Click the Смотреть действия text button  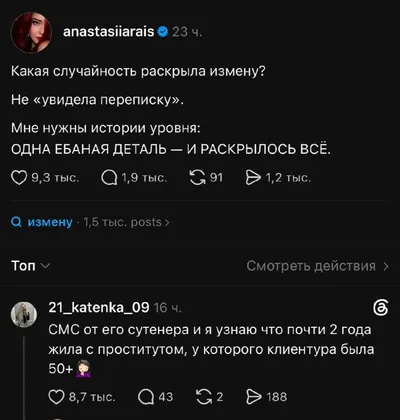pyautogui.click(x=311, y=266)
